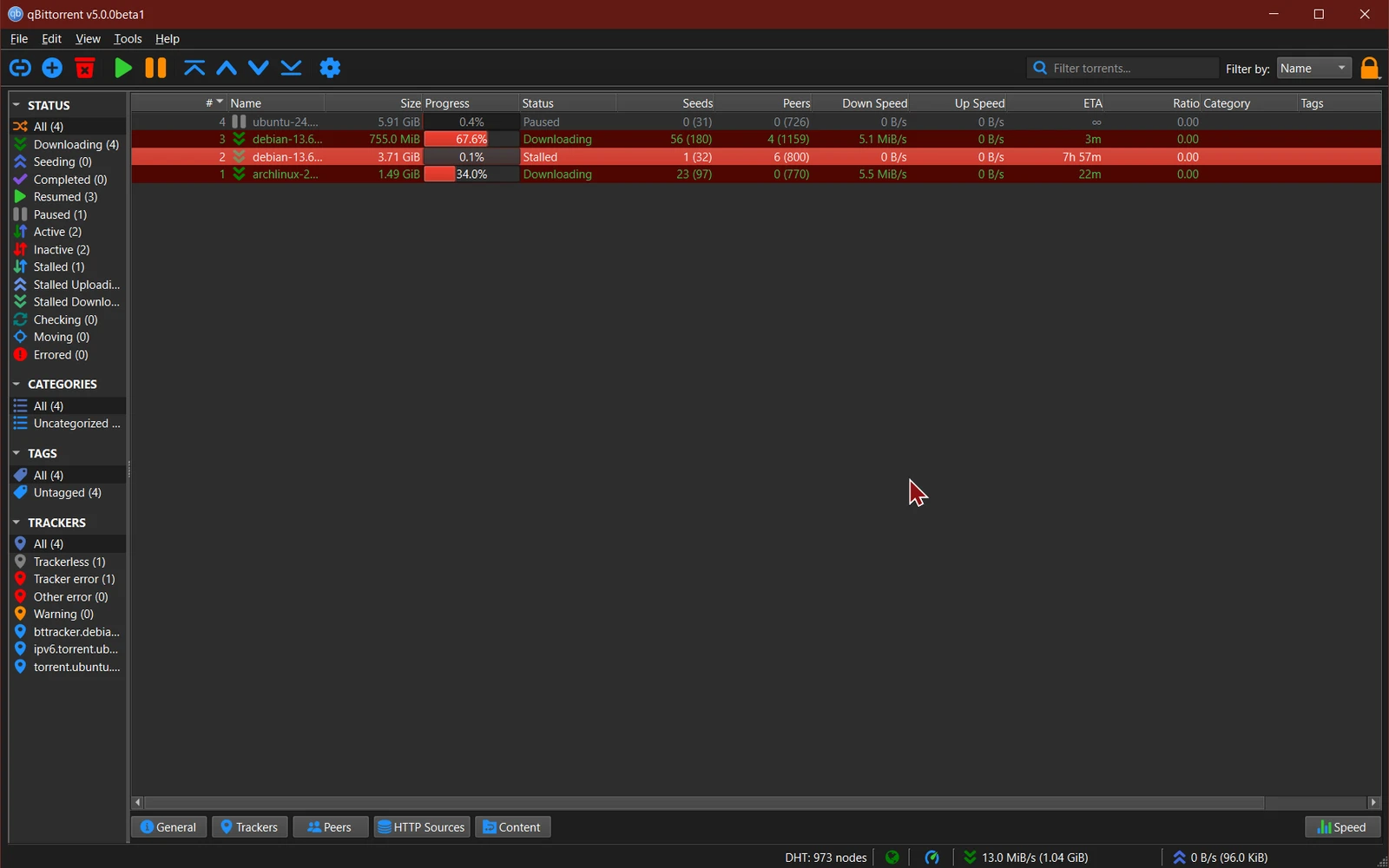This screenshot has height=868, width=1389.
Task: Click the global upload speed in status bar
Action: click(1220, 858)
